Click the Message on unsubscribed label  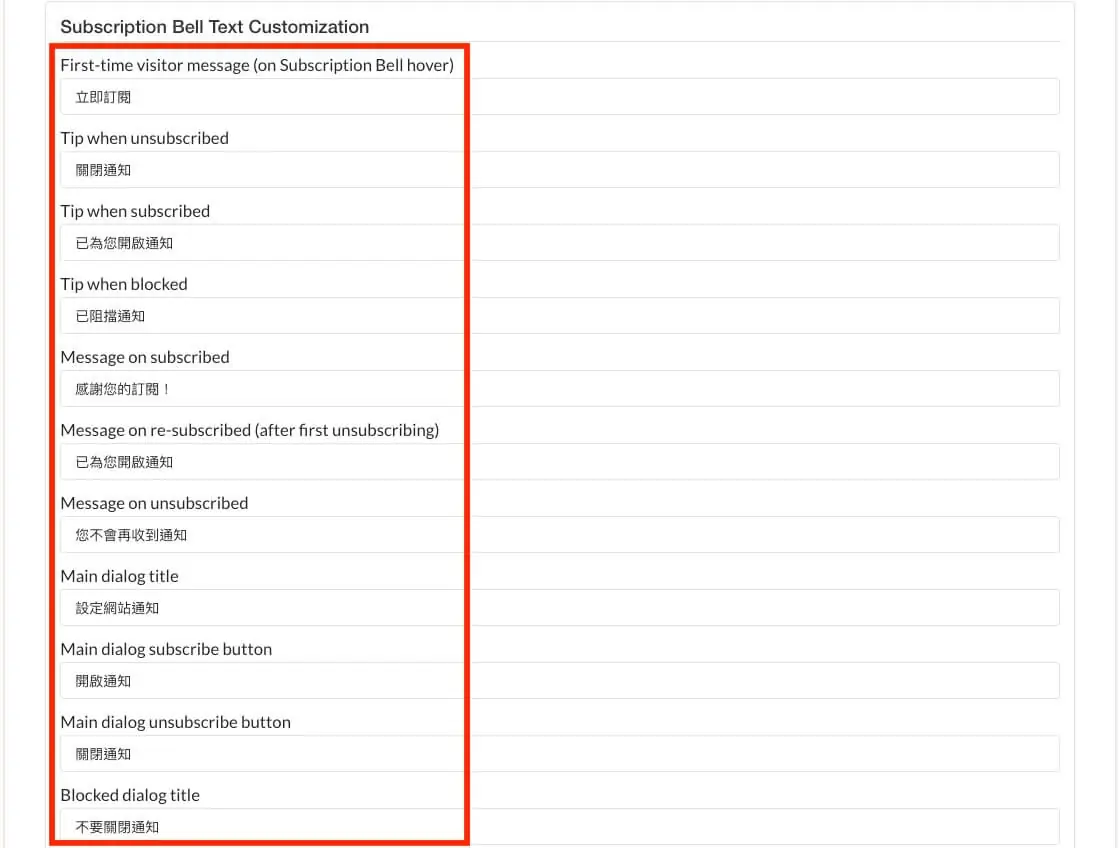pos(154,503)
